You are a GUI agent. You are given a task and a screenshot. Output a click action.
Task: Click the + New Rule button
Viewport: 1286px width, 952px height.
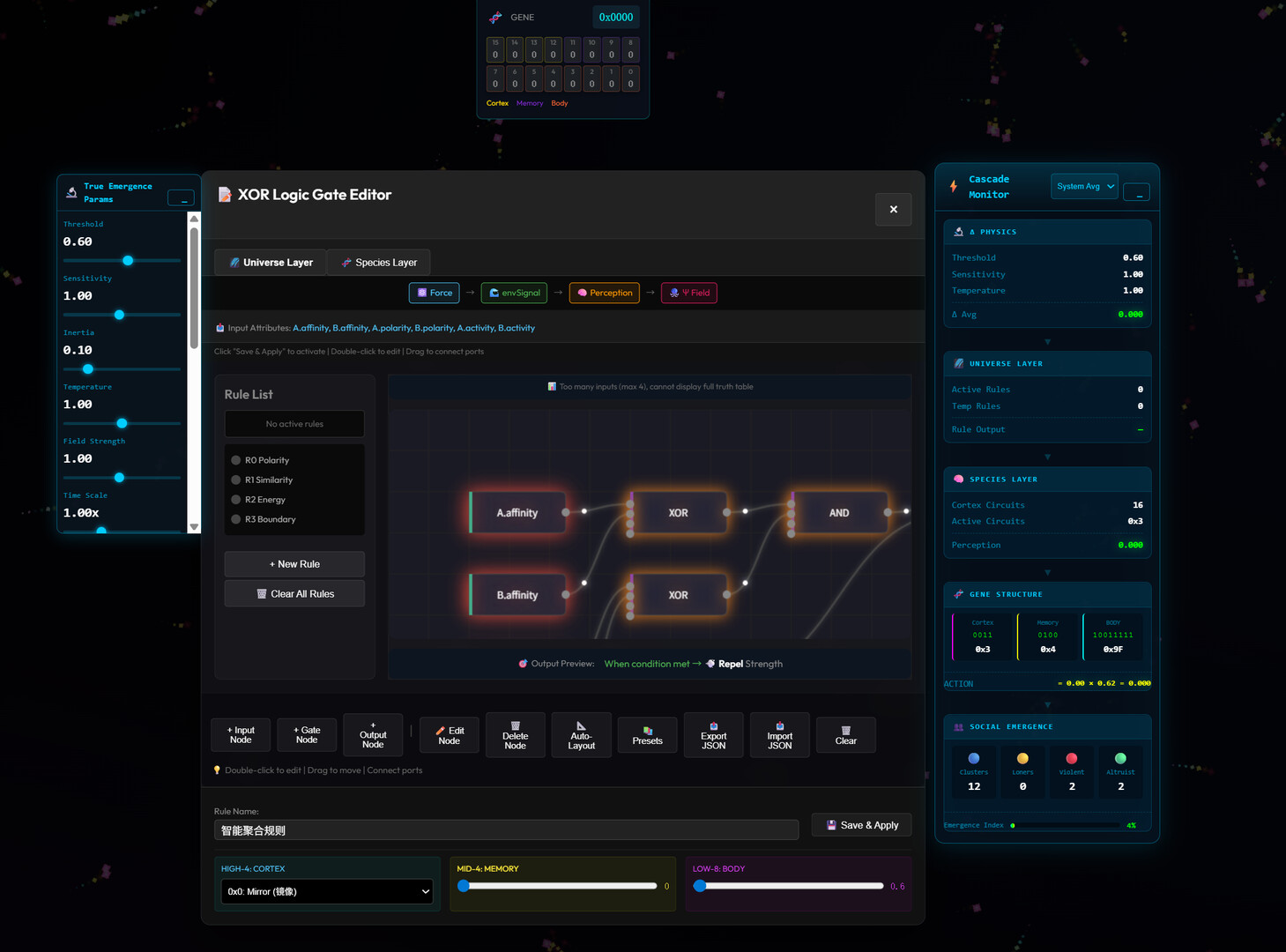[x=294, y=564]
